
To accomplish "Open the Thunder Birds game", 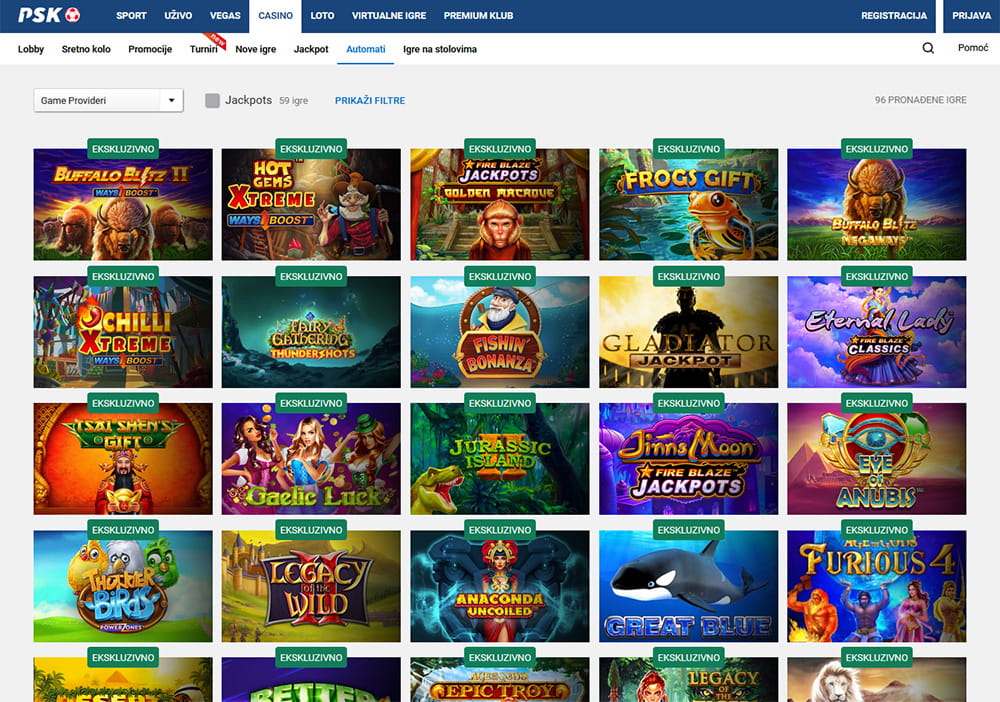I will (123, 586).
